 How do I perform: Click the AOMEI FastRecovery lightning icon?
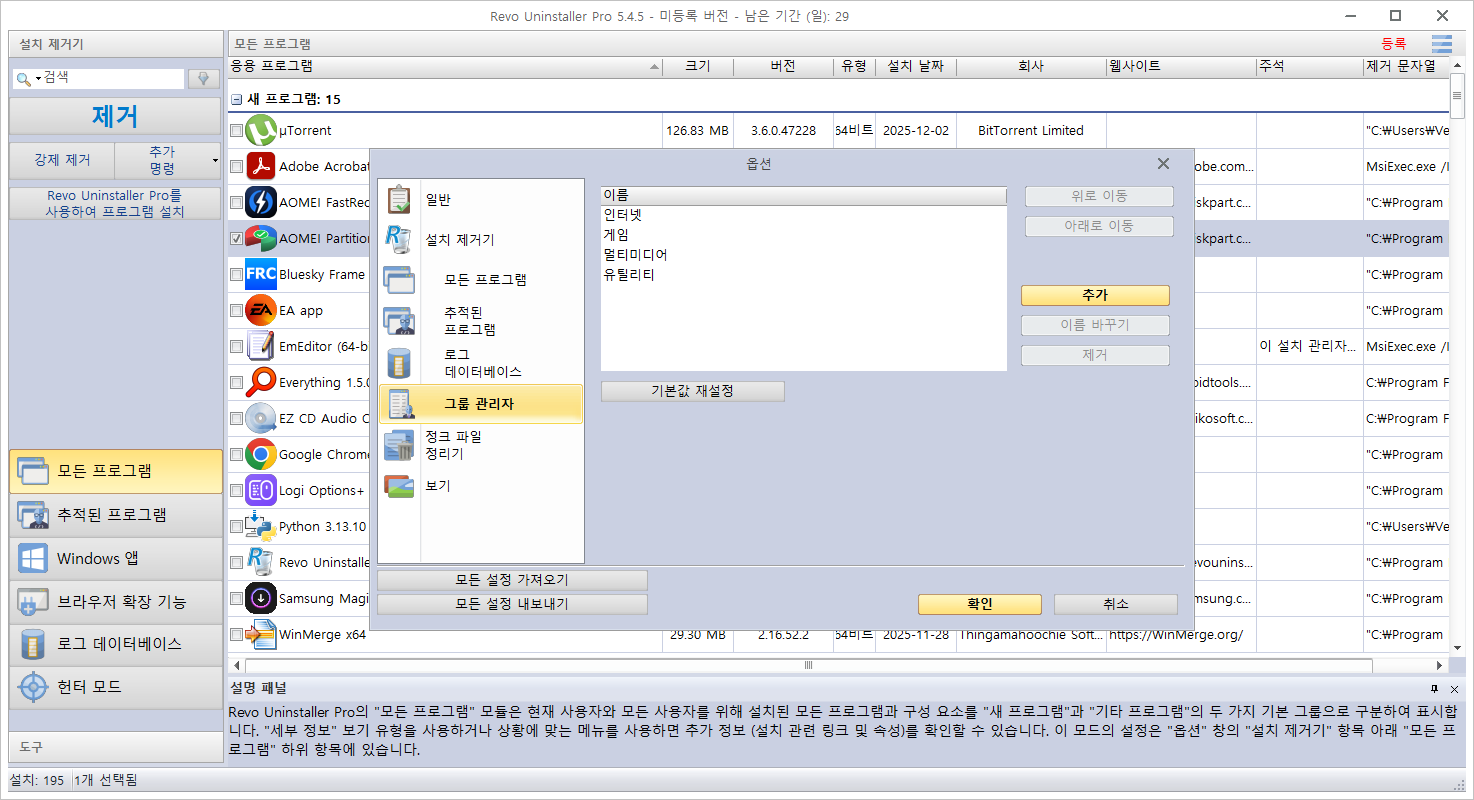(261, 203)
